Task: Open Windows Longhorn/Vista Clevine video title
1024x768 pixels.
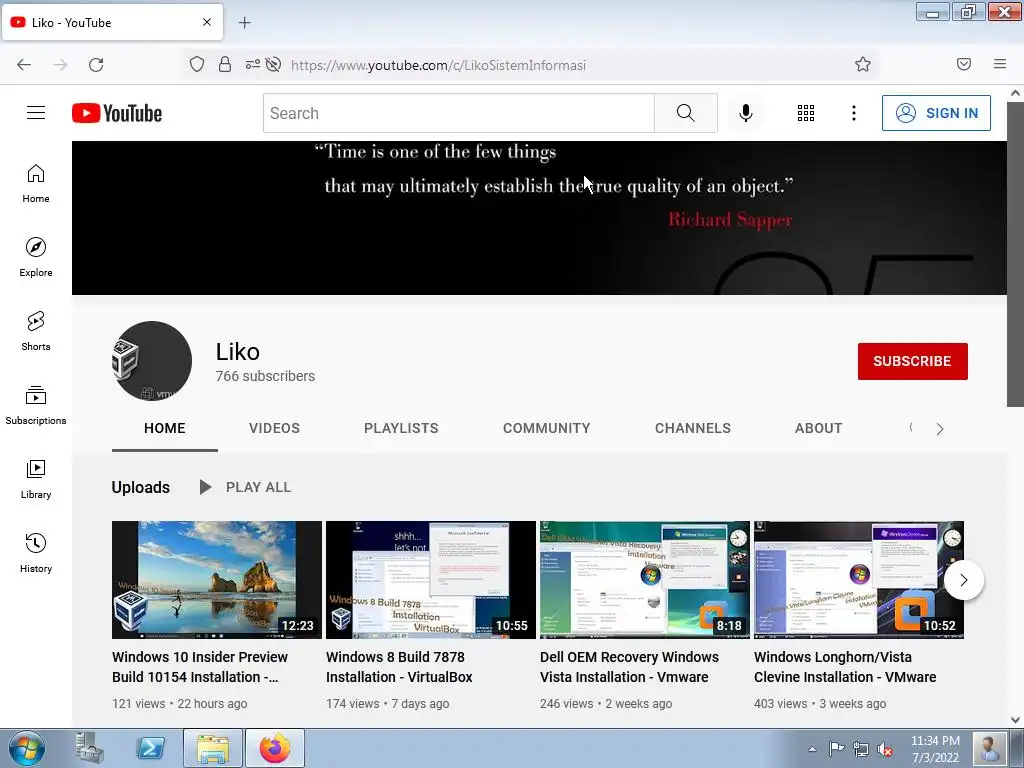Action: [x=845, y=667]
